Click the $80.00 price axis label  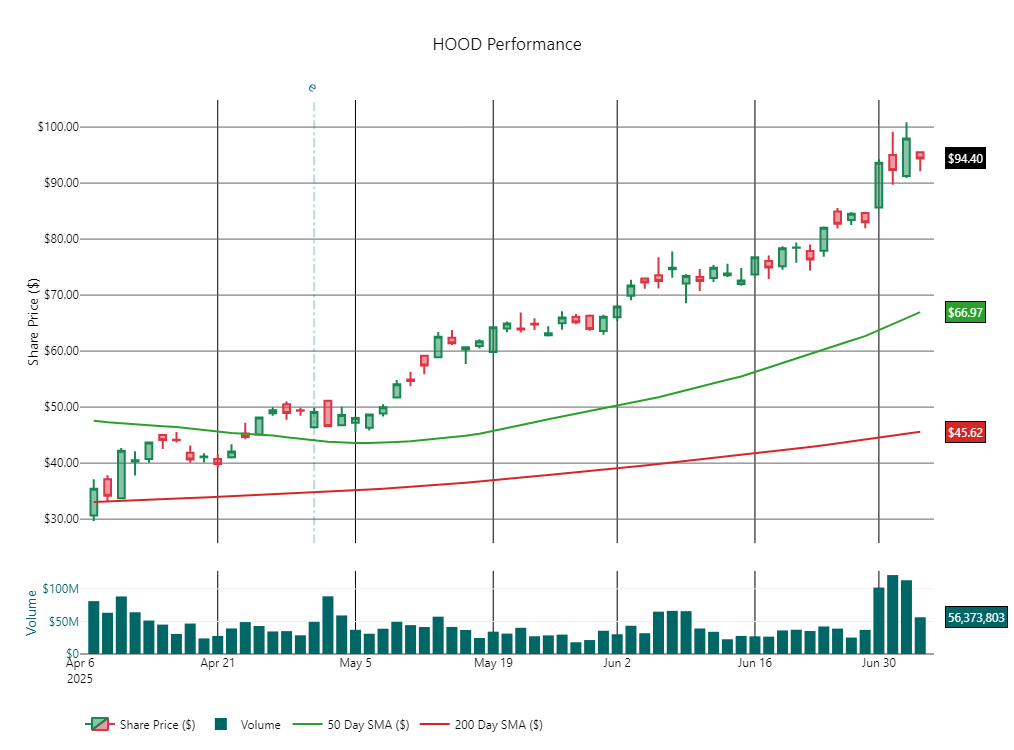pyautogui.click(x=61, y=239)
